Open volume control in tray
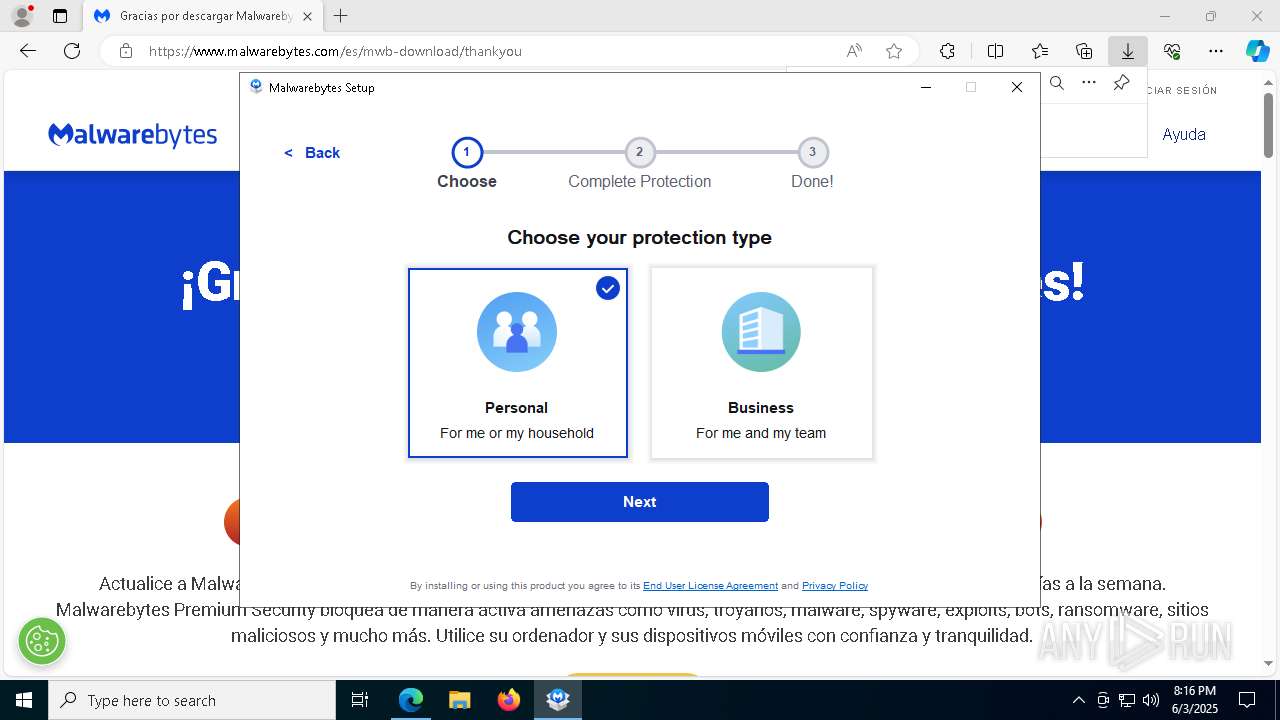Viewport: 1280px width, 720px height. point(1150,700)
